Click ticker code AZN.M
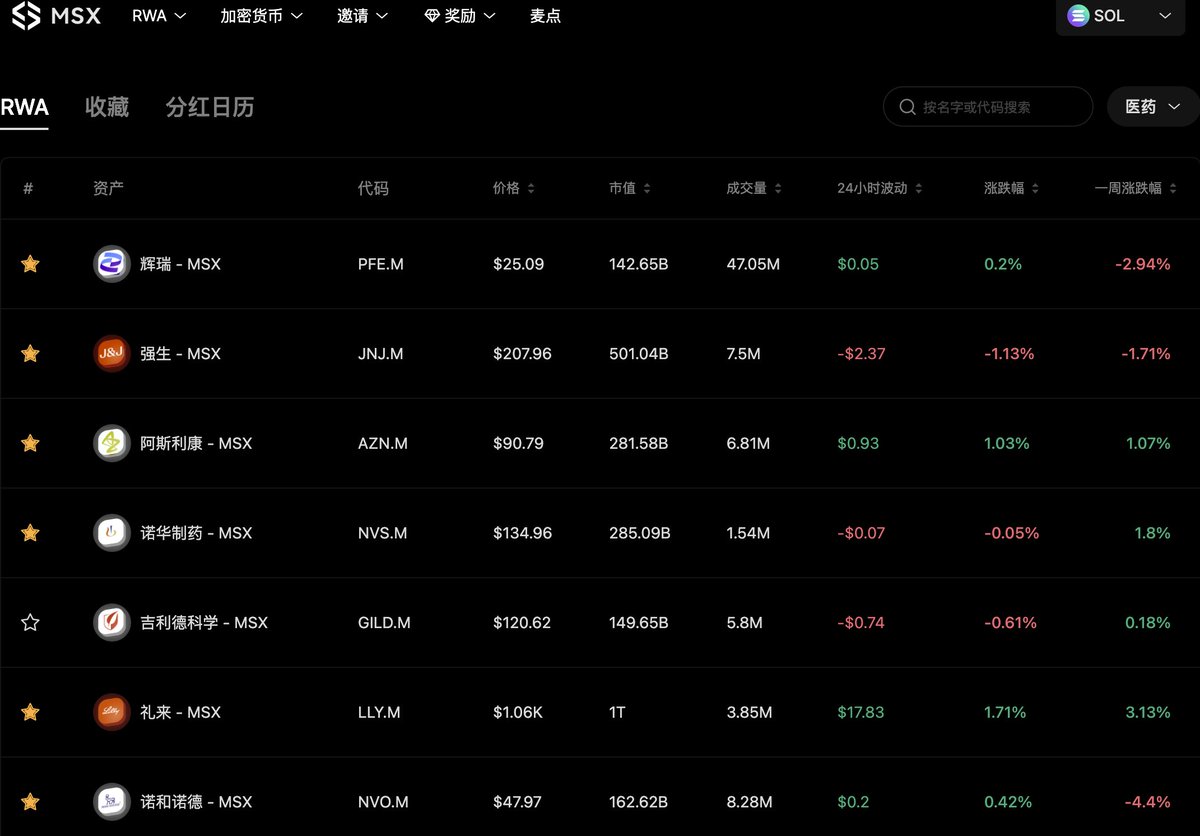 point(383,443)
